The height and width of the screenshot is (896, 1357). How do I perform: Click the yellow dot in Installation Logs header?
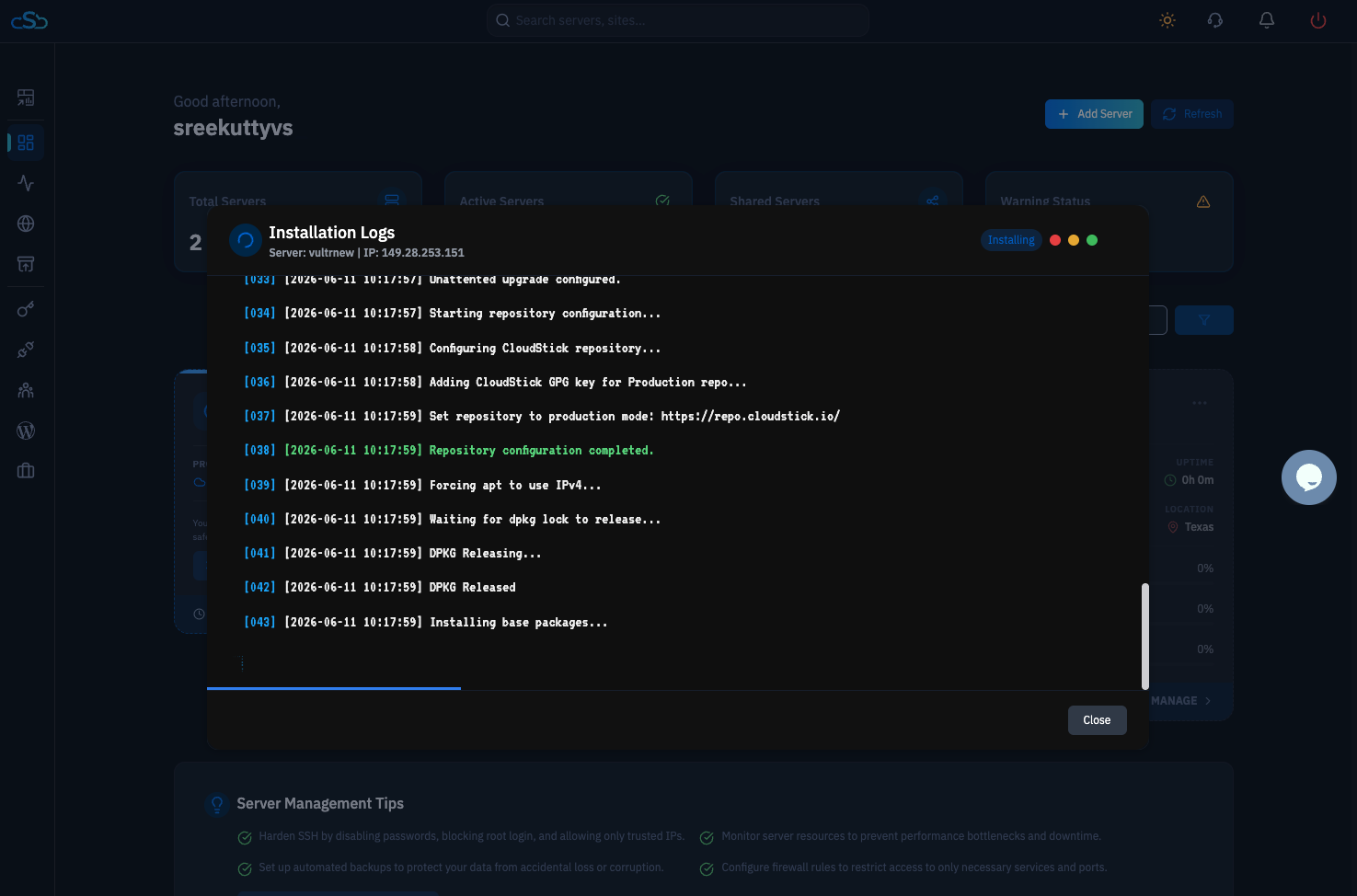pyautogui.click(x=1074, y=240)
